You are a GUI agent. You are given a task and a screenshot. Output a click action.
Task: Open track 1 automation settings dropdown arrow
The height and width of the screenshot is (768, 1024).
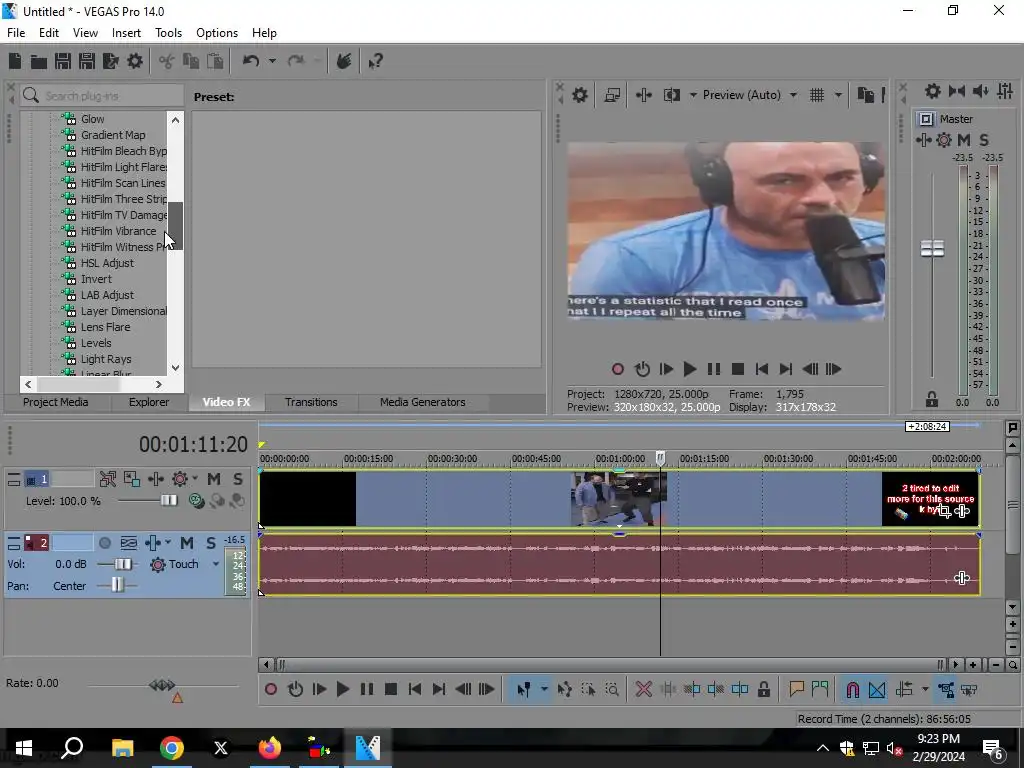195,479
